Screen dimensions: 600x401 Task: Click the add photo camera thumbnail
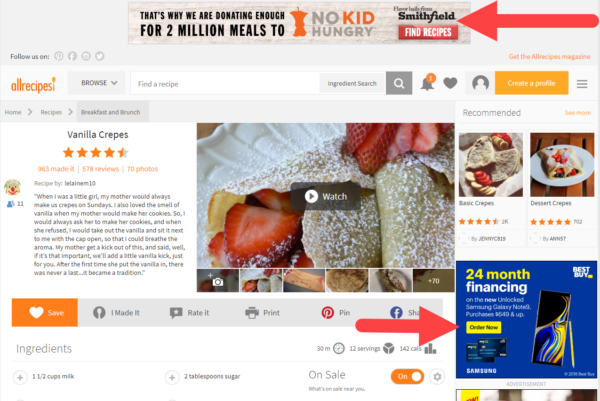(218, 280)
